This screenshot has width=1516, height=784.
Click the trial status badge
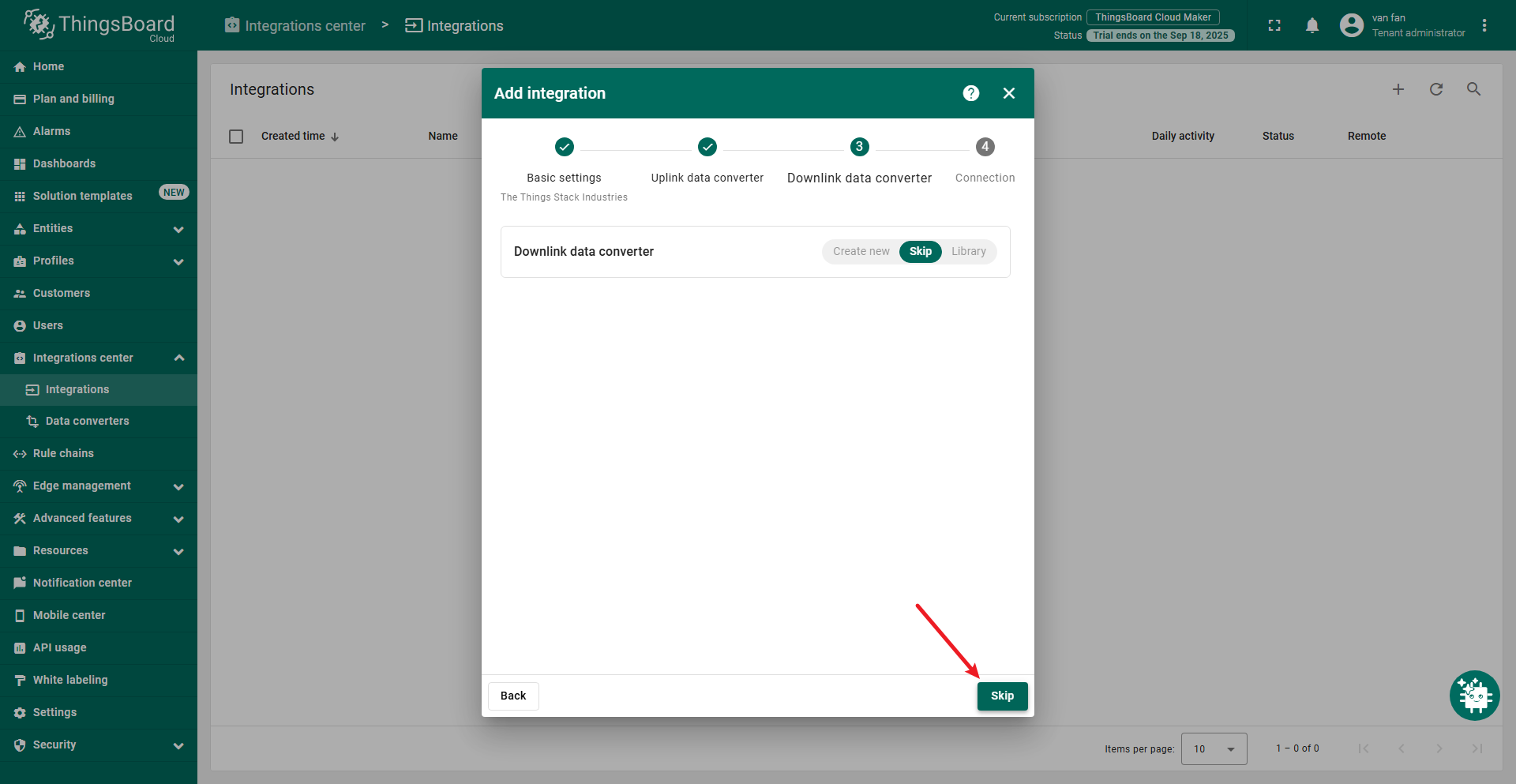[x=1161, y=36]
